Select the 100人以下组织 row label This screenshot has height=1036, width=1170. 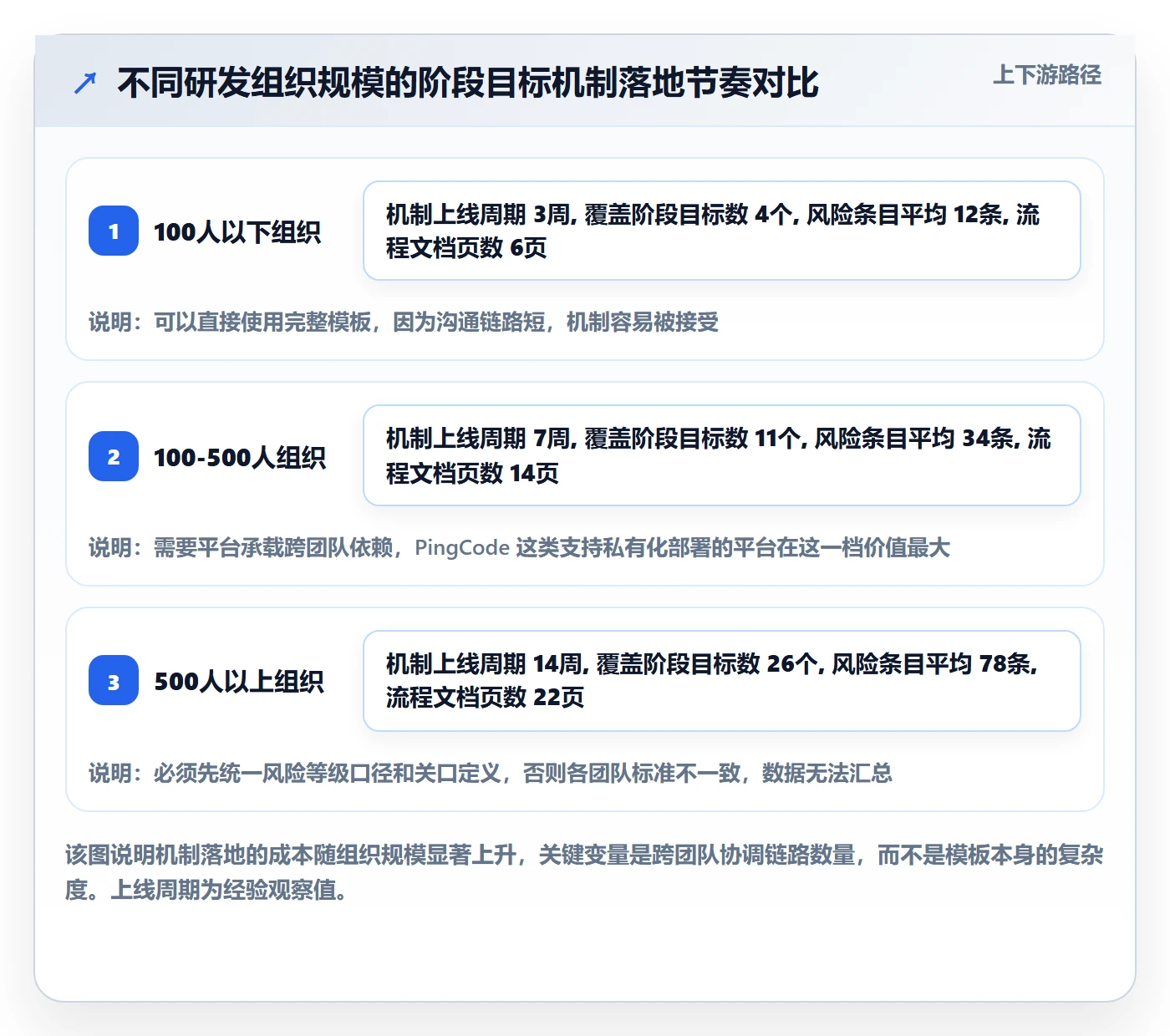point(237,231)
